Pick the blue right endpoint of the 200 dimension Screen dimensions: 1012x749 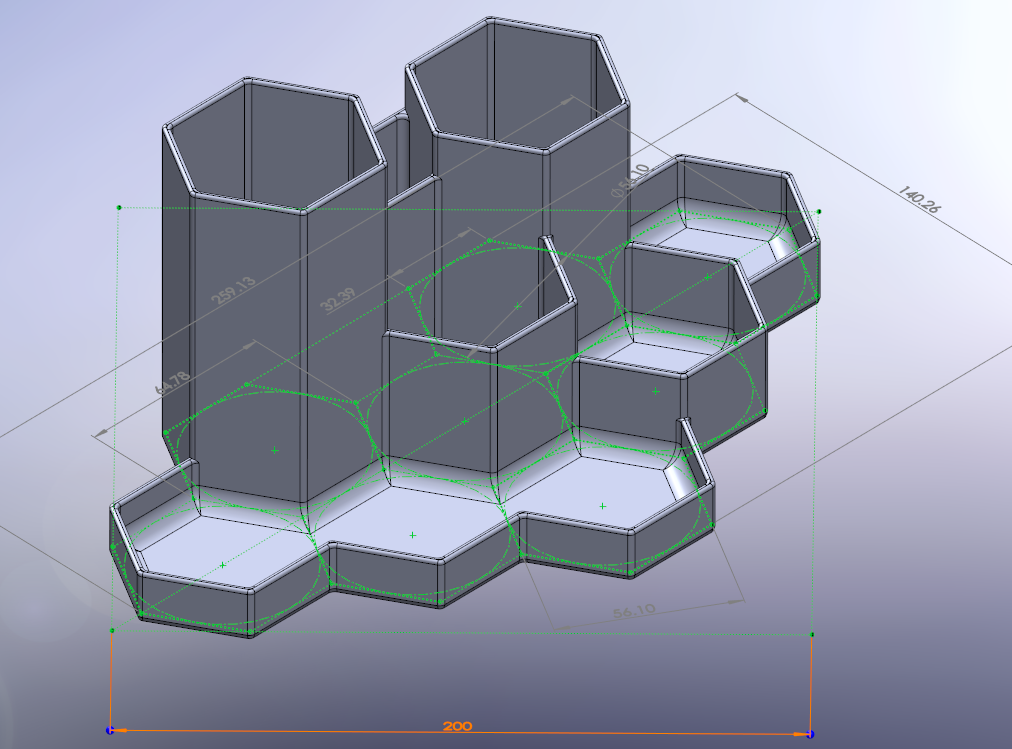(x=811, y=734)
